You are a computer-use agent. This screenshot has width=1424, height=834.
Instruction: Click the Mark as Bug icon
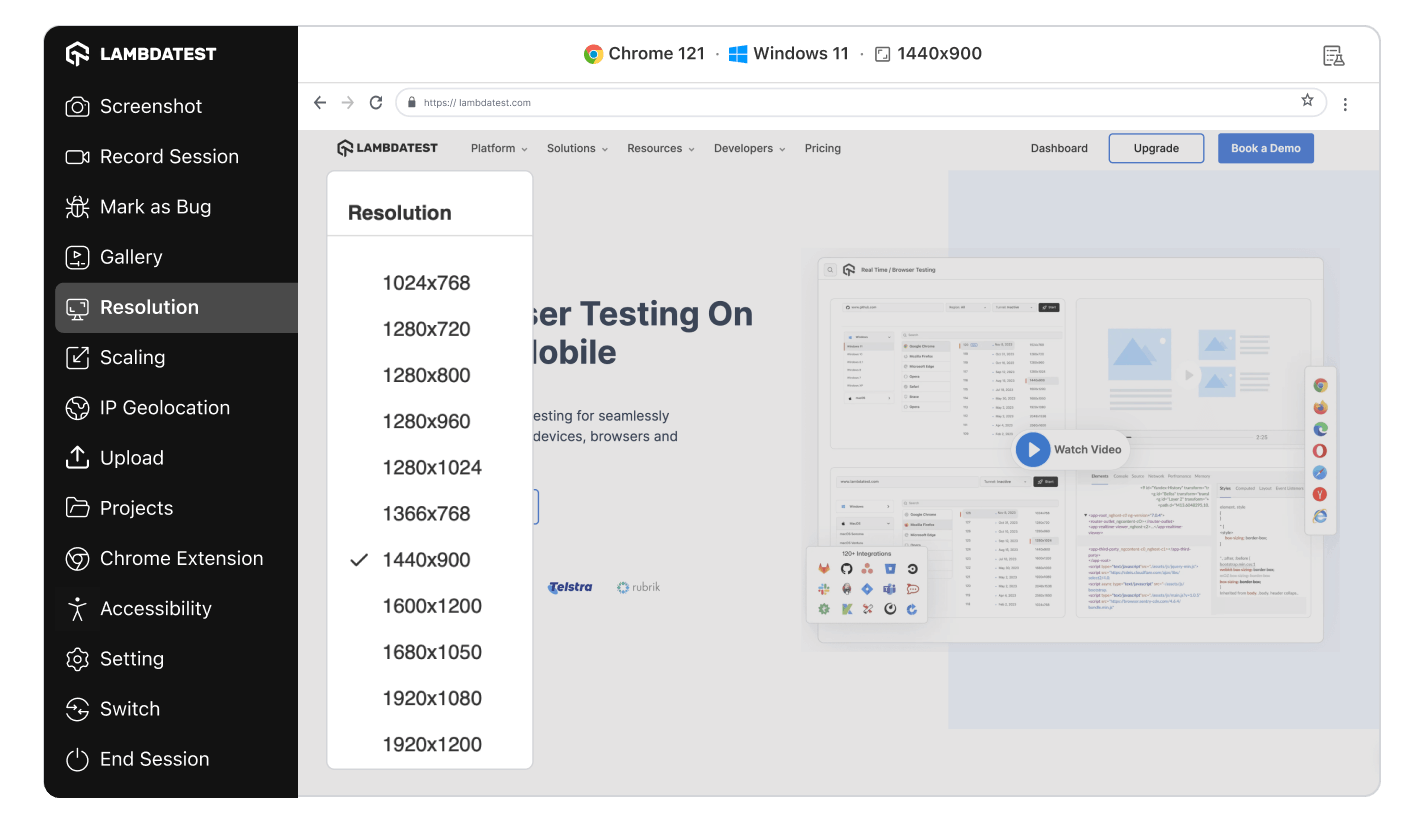coord(77,207)
